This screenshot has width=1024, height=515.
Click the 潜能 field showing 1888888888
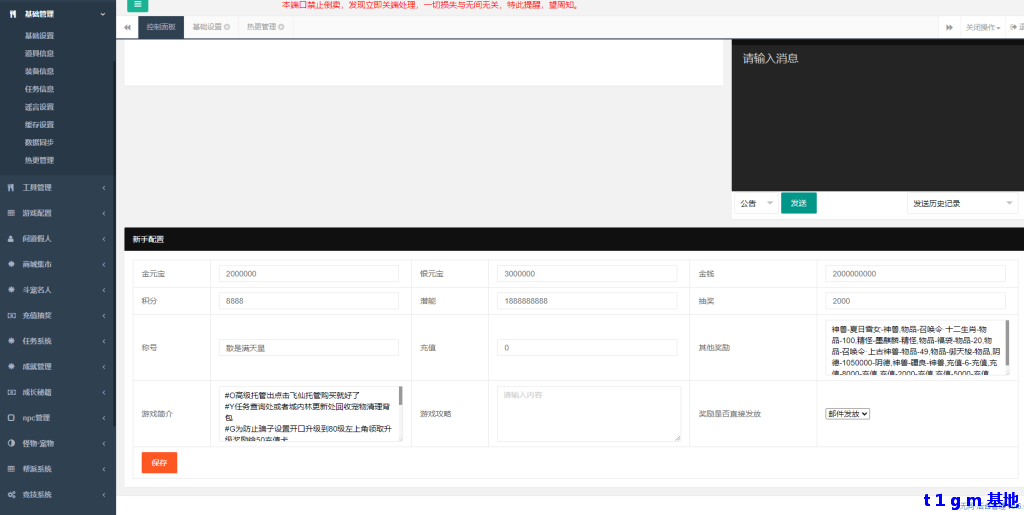587,301
